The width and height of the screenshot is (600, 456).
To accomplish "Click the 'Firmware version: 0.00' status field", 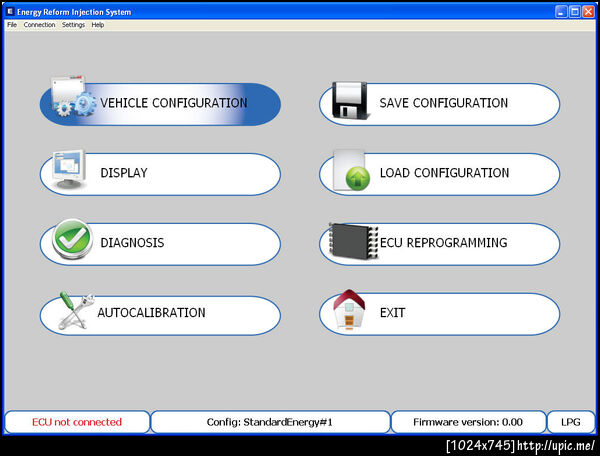I will (468, 422).
